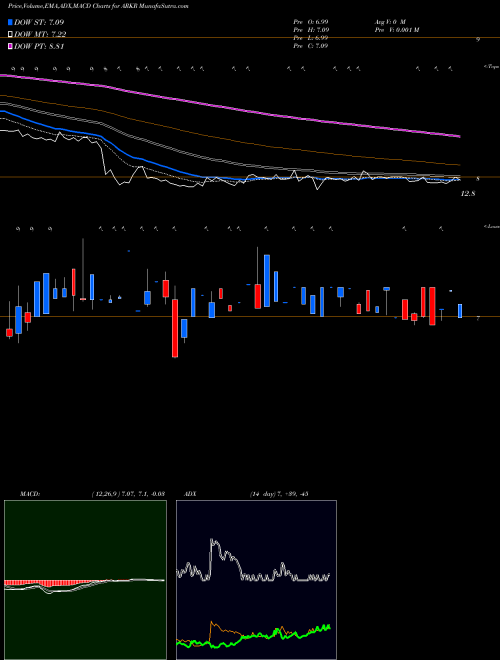Click the chart title mentioning MunafaSutra.com
The width and height of the screenshot is (500, 660).
[x=98, y=6]
